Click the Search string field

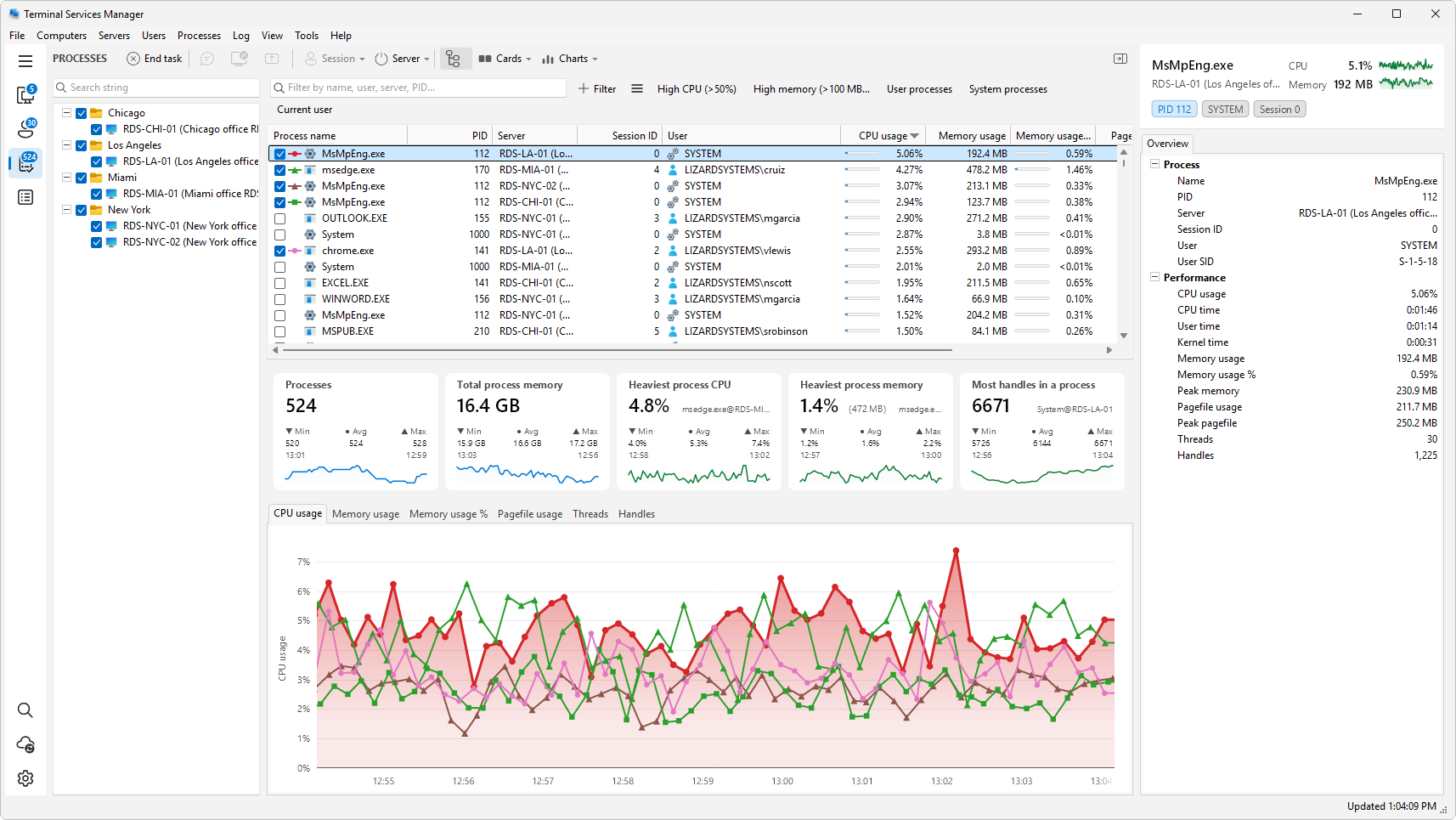coord(156,88)
